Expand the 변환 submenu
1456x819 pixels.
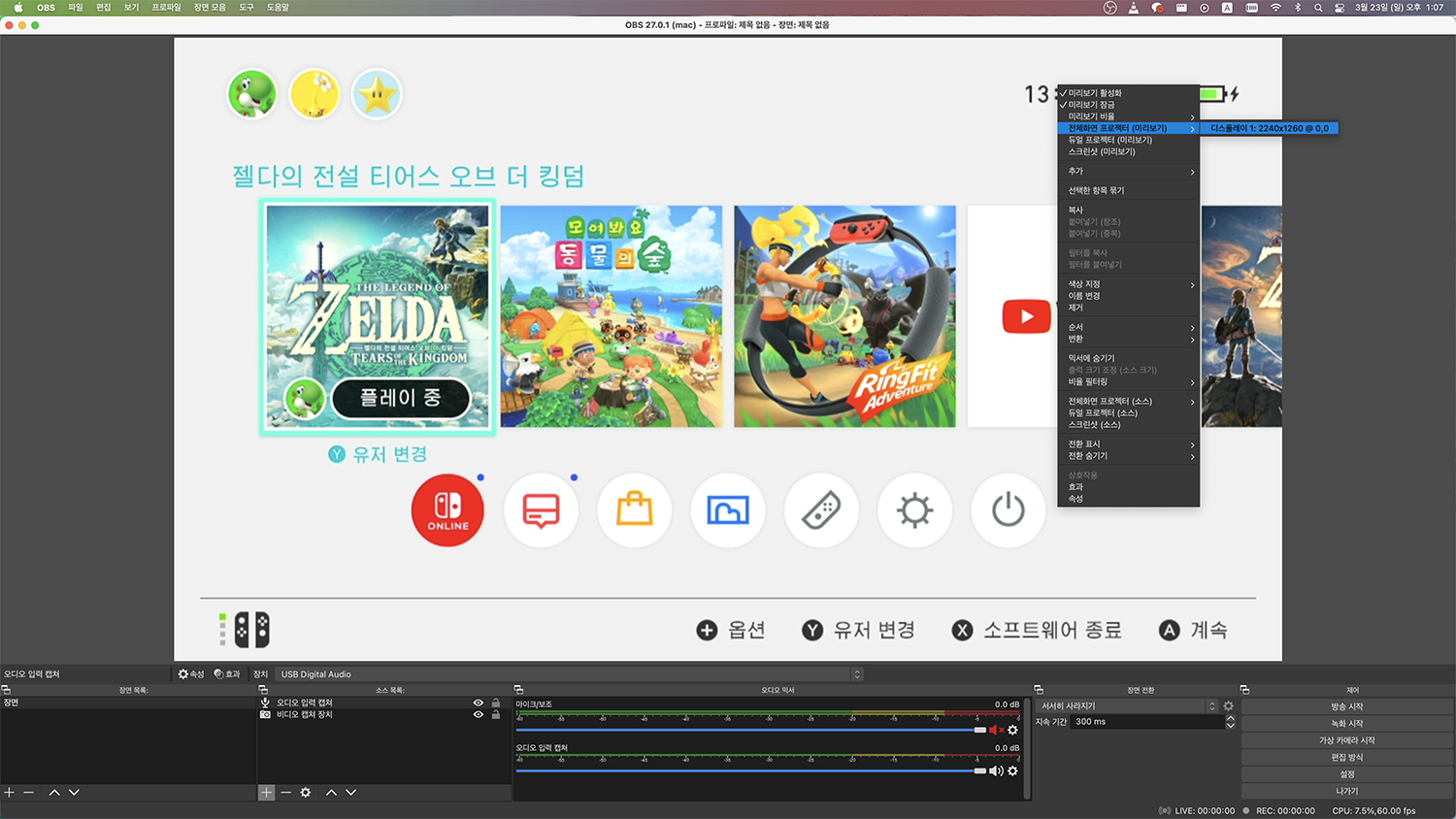click(1128, 339)
